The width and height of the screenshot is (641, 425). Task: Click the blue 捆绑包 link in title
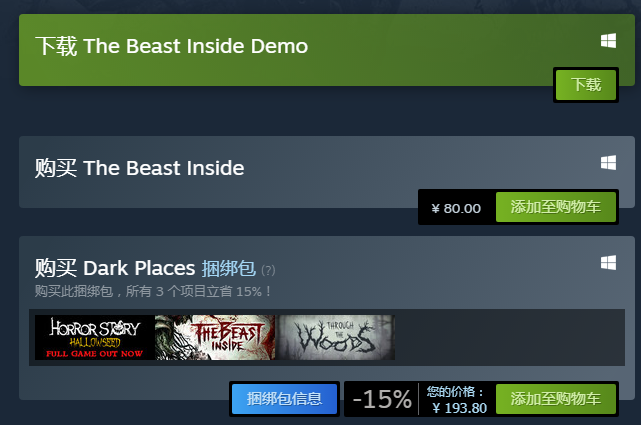pyautogui.click(x=229, y=268)
